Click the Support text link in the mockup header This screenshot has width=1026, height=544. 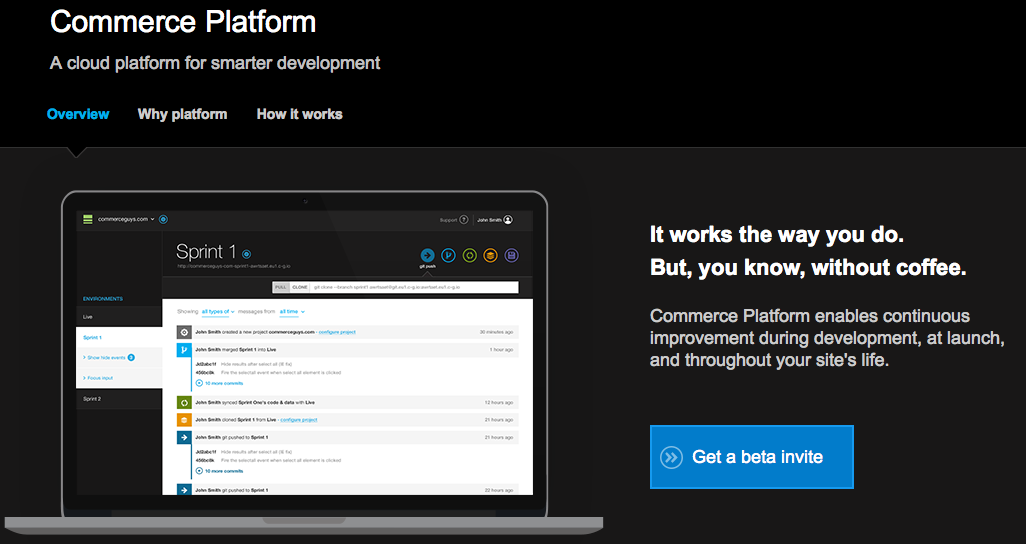[x=448, y=220]
